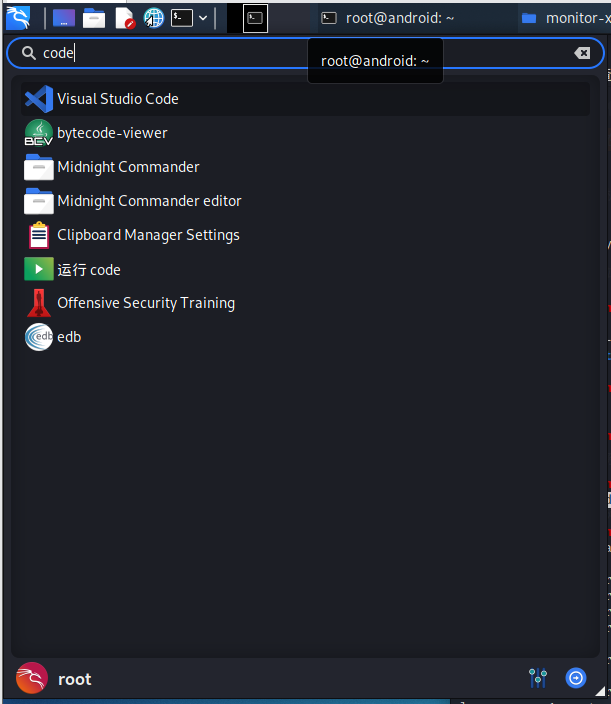
Task: Click the blue log out session icon
Action: 576,678
